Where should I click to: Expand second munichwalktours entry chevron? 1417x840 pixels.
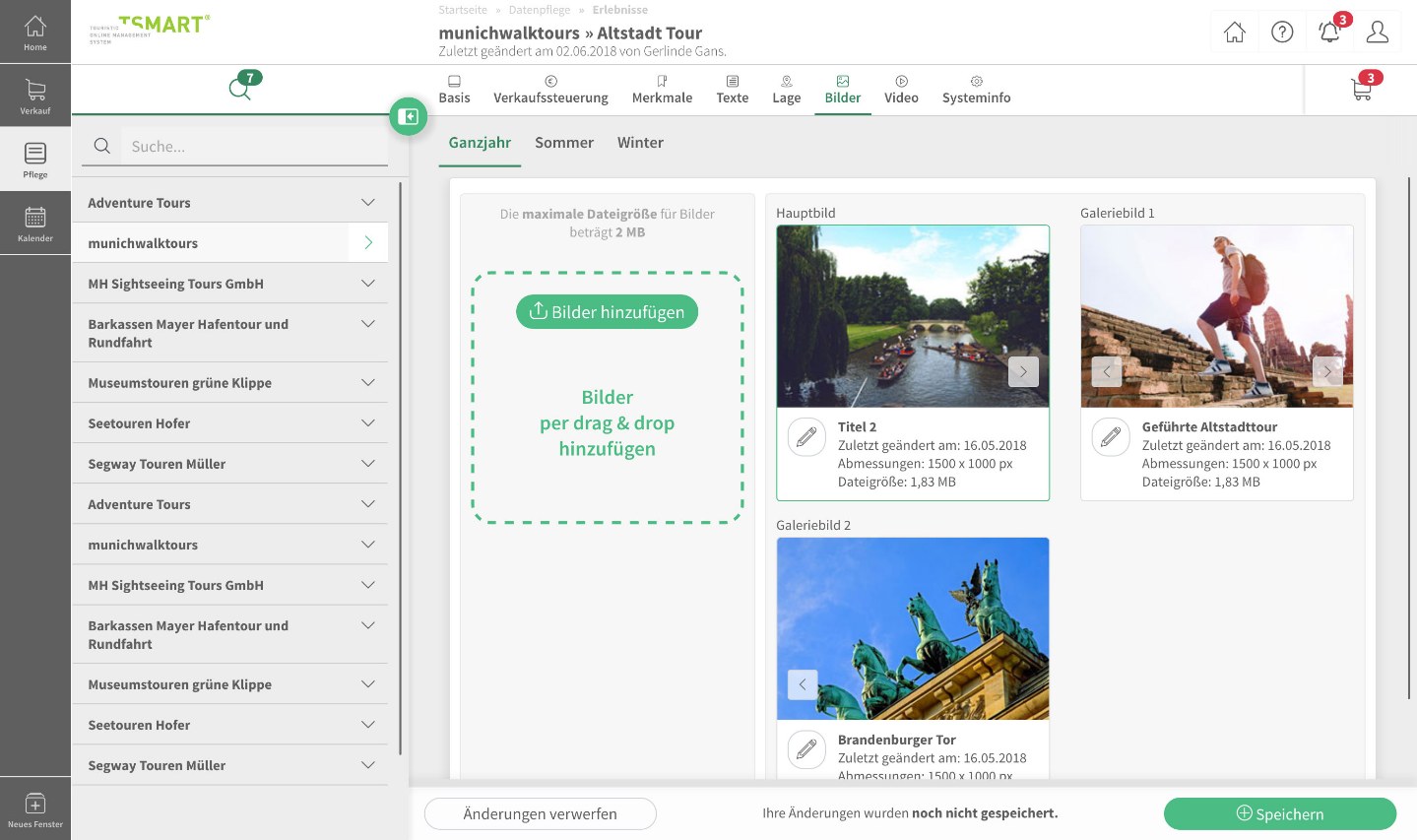[368, 545]
